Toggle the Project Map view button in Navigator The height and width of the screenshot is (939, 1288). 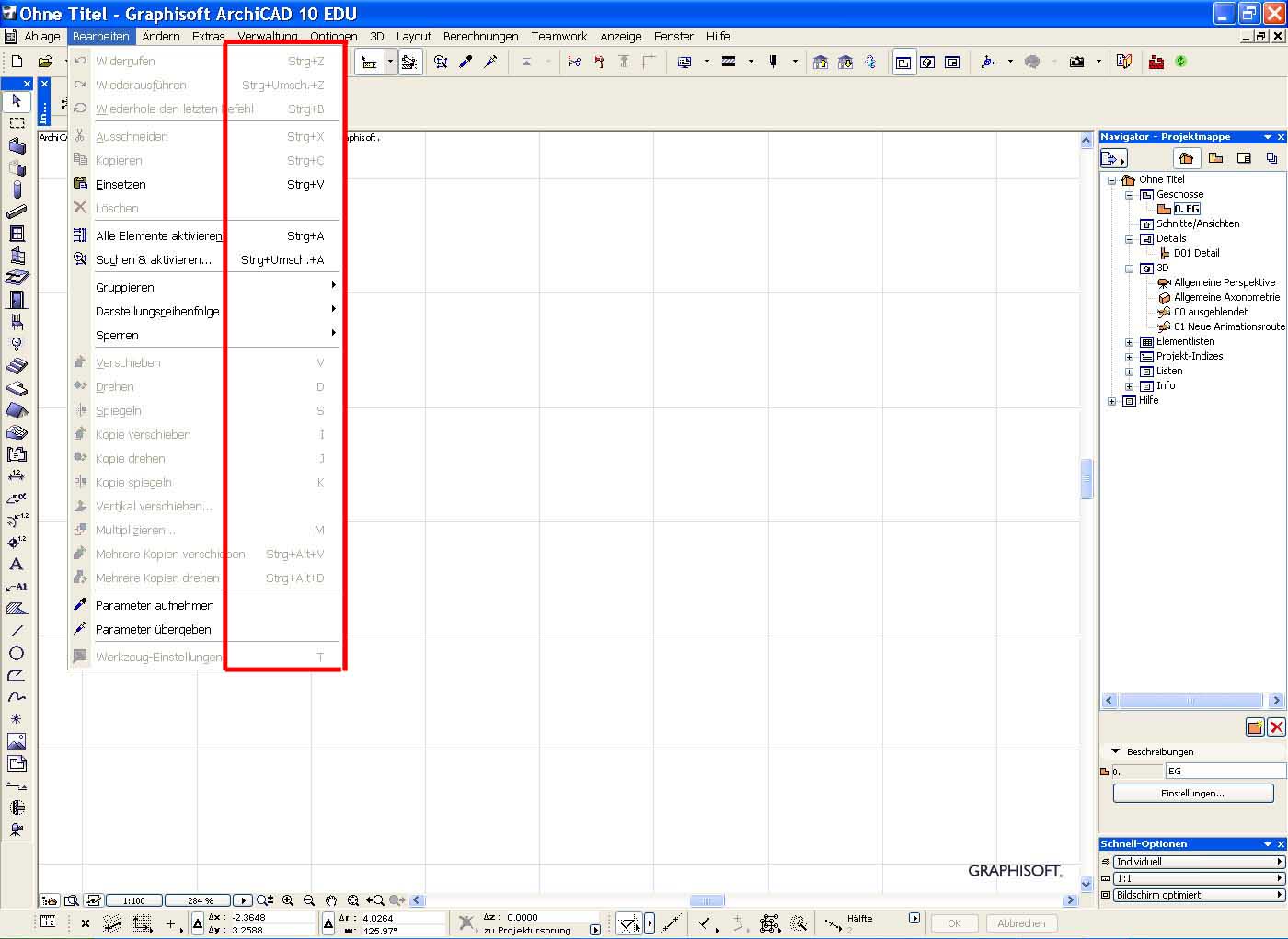tap(1186, 158)
